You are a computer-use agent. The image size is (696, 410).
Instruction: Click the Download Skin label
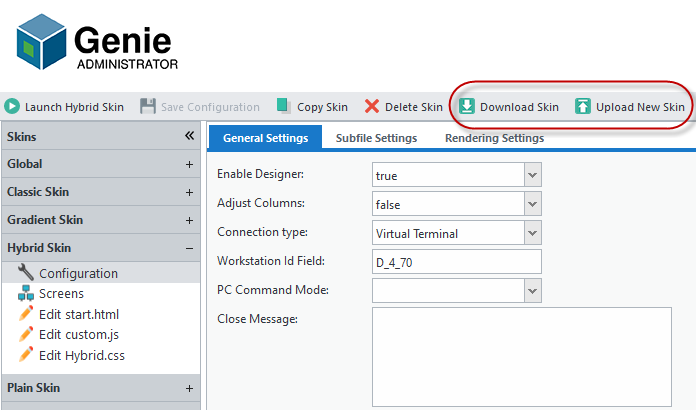point(519,107)
